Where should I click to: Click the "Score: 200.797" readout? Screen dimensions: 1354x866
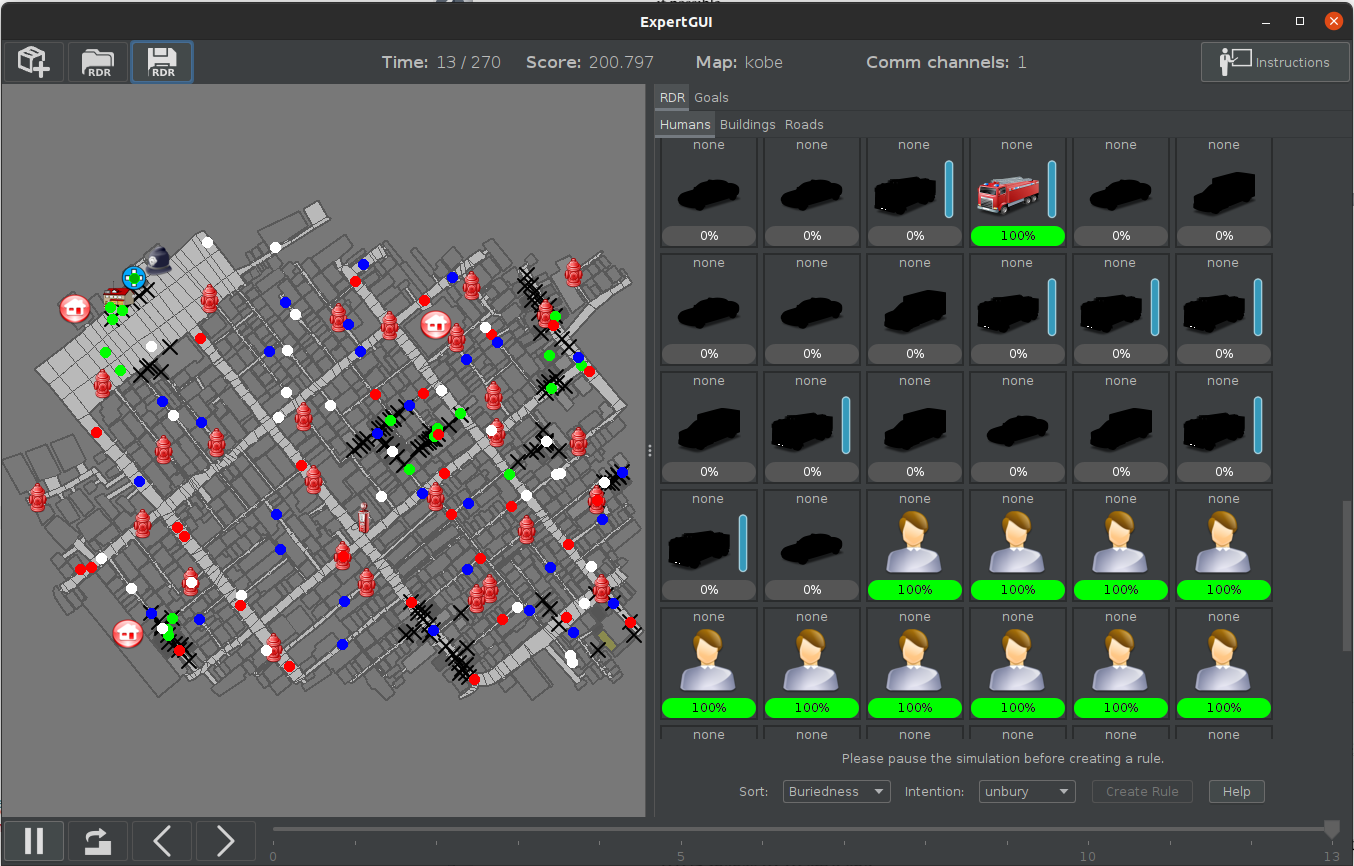pyautogui.click(x=590, y=62)
